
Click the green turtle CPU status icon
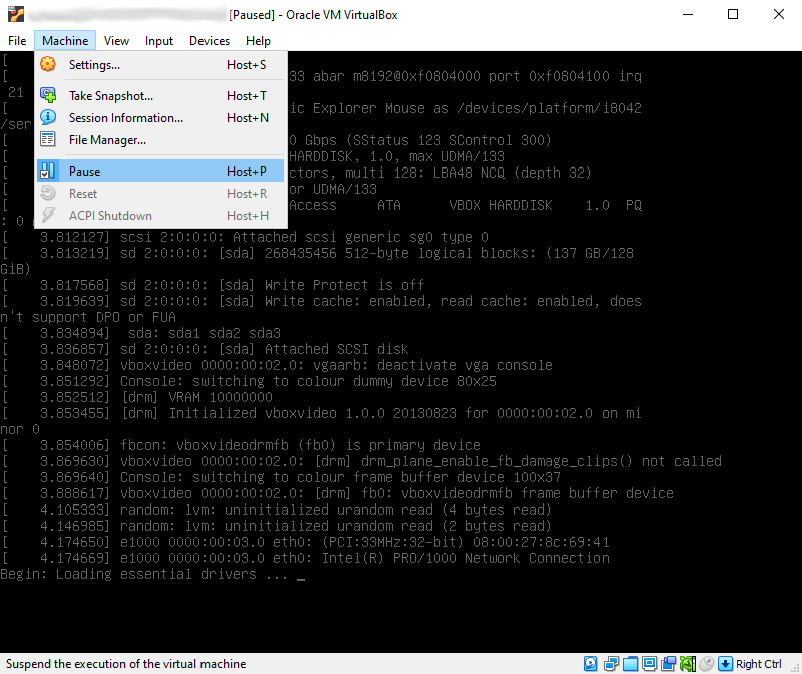pyautogui.click(x=687, y=664)
